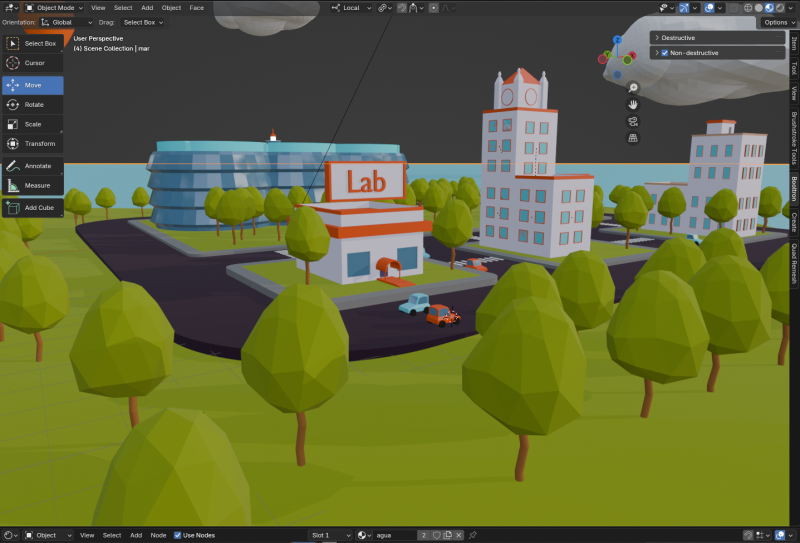Click the X axis on navigation gizmo
The image size is (800, 543).
(632, 55)
